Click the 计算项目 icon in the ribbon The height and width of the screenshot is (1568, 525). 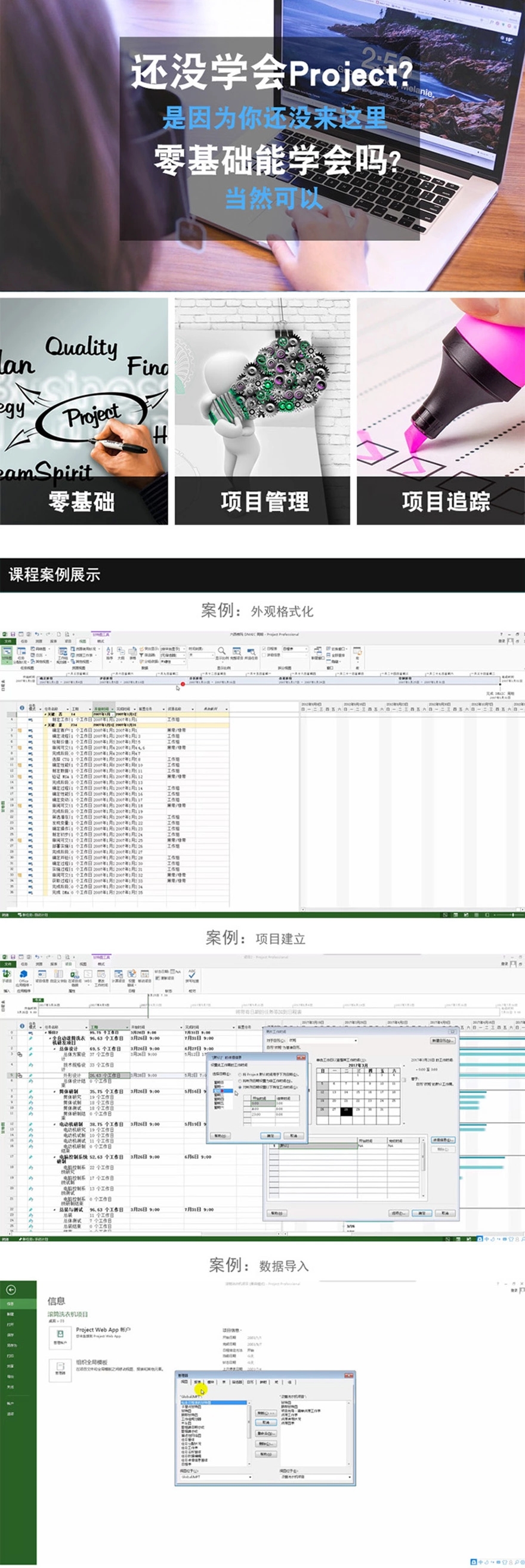[x=118, y=977]
